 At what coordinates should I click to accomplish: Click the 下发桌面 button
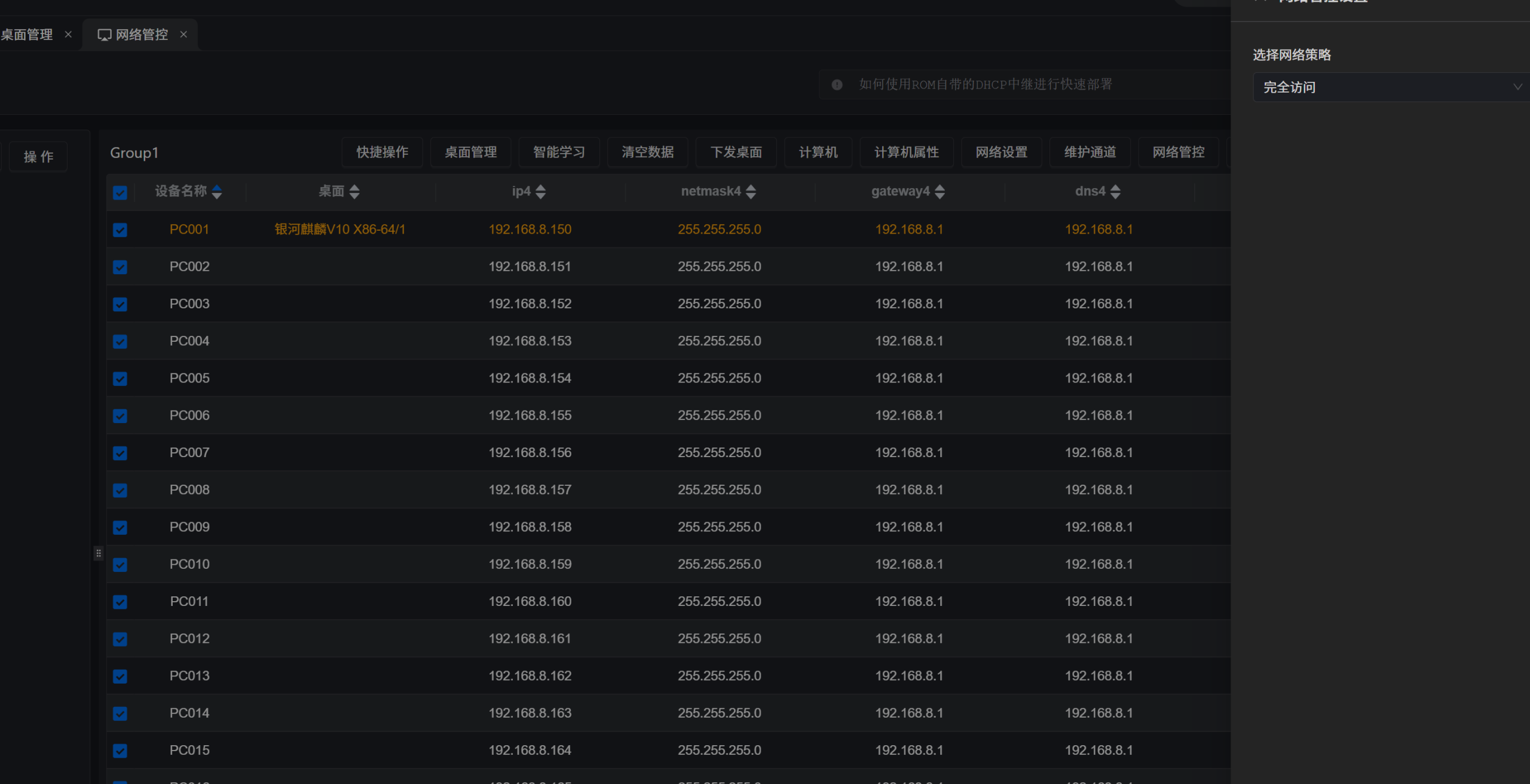[736, 152]
